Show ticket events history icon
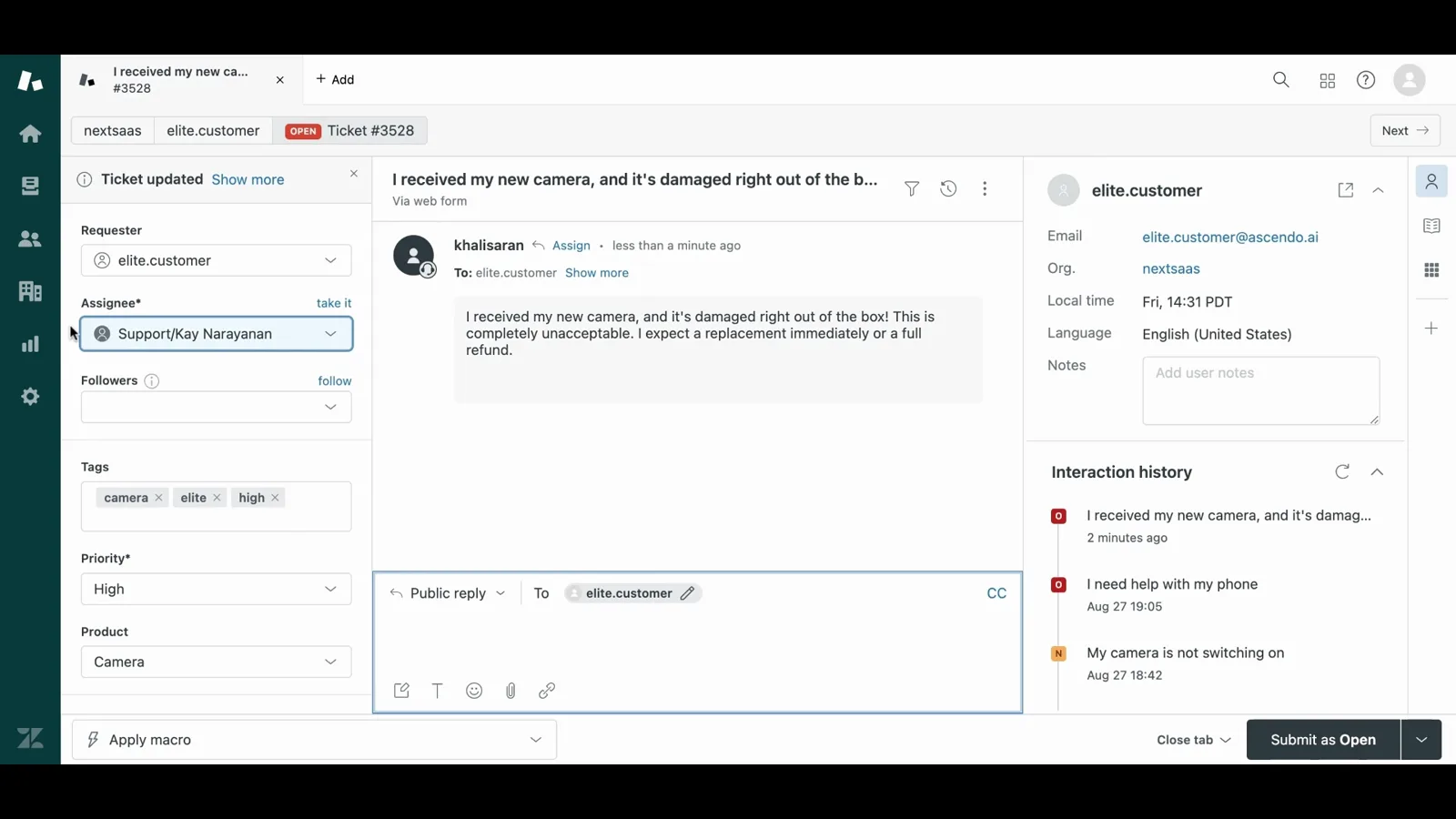This screenshot has height=819, width=1456. (948, 188)
